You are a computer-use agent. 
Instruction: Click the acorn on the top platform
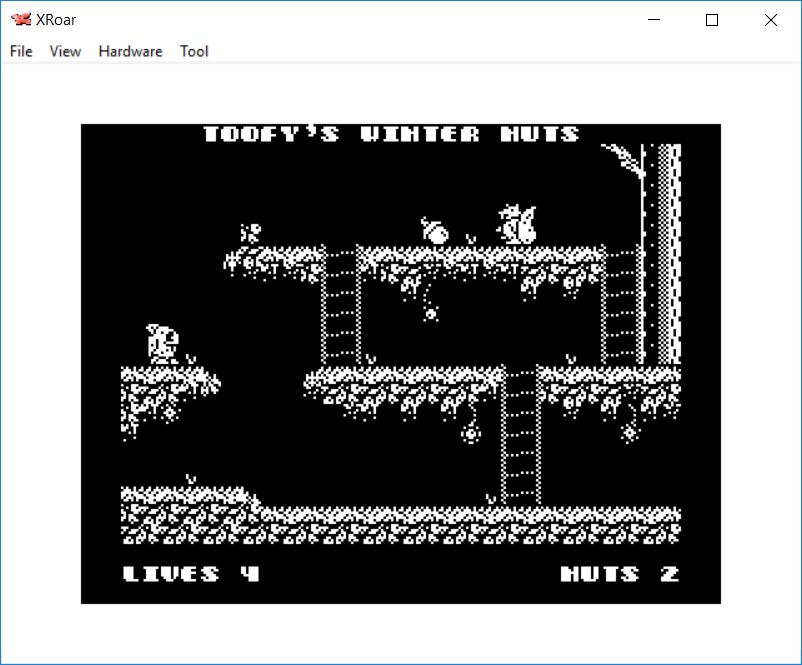pyautogui.click(x=435, y=230)
